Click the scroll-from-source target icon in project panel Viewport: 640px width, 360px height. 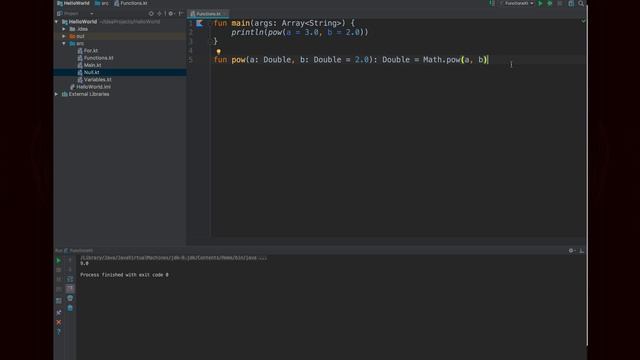[151, 13]
